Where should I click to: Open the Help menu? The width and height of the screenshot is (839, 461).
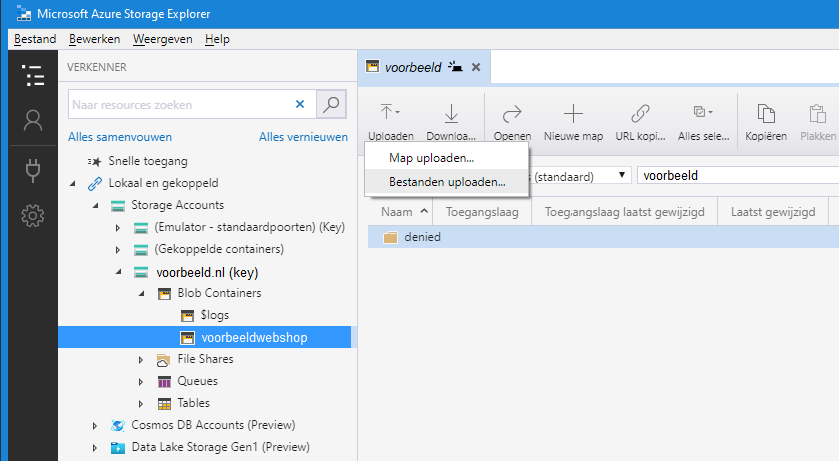pos(217,39)
